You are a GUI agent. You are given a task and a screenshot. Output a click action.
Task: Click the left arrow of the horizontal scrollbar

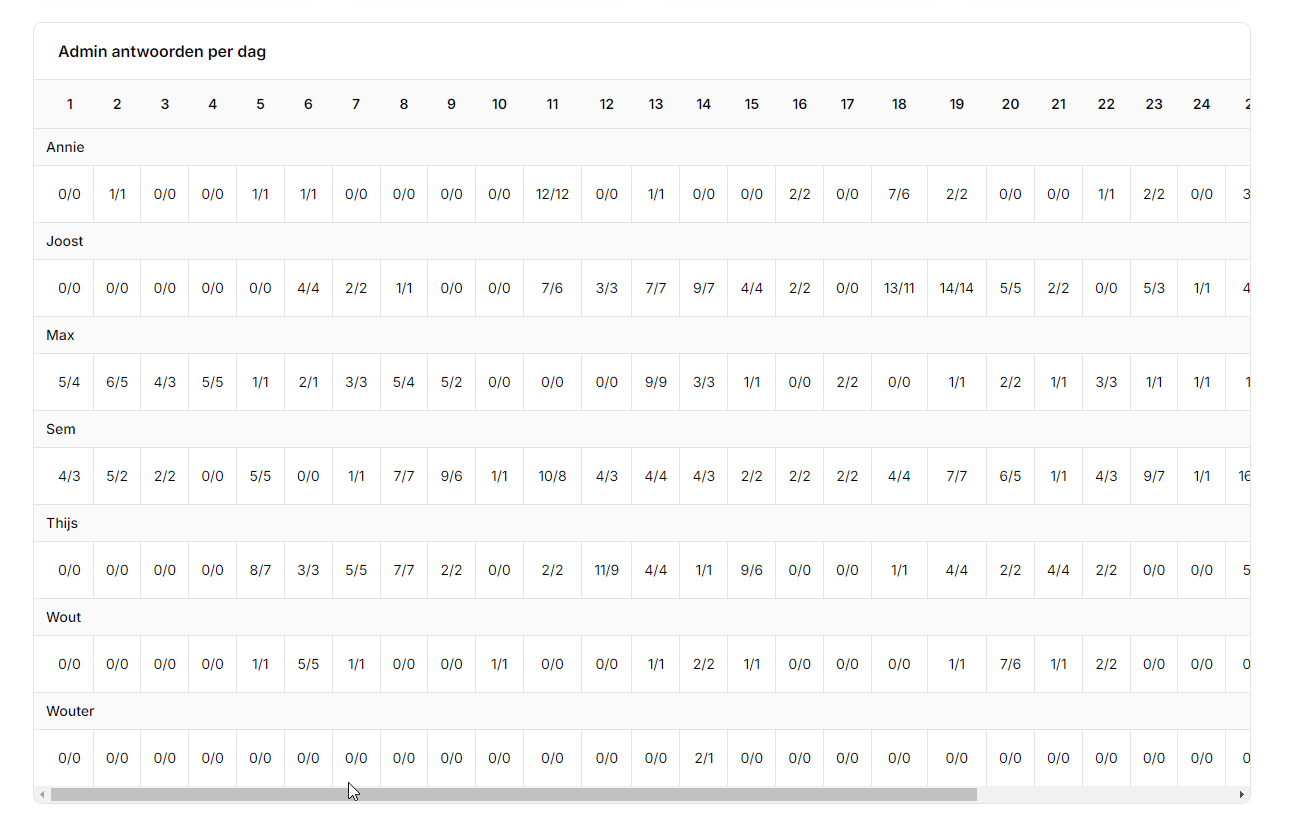tap(42, 795)
